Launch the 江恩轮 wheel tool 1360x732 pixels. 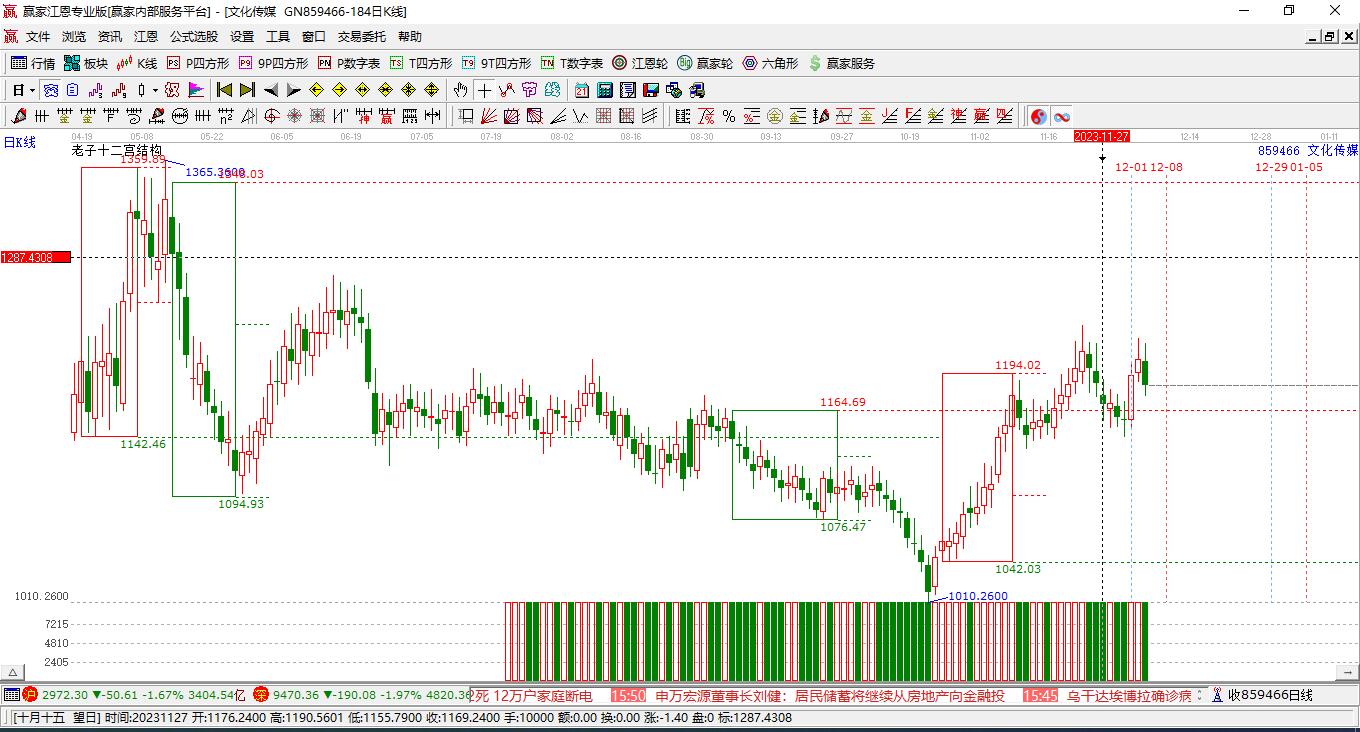(x=640, y=63)
